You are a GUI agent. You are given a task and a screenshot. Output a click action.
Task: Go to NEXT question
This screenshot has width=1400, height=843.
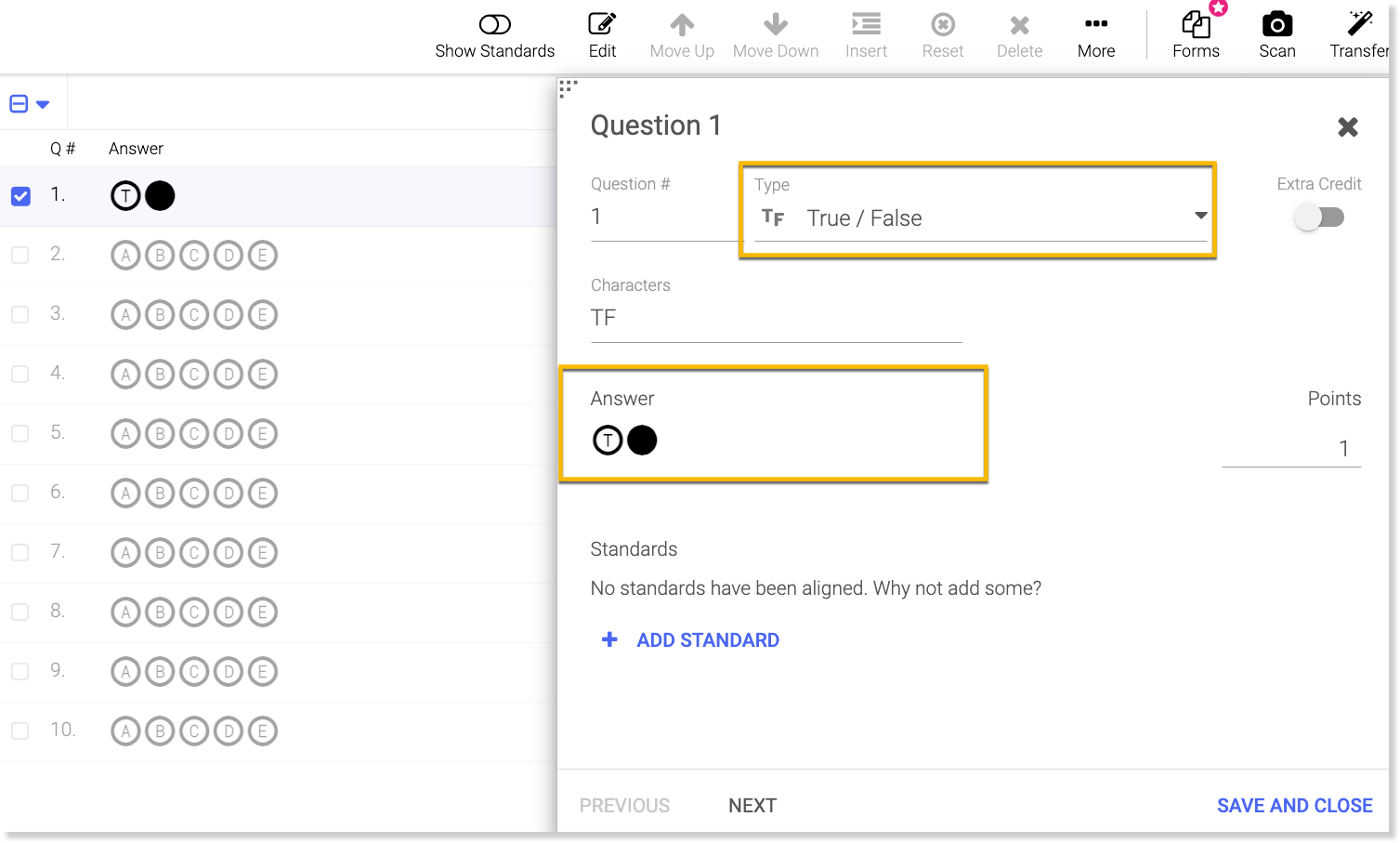752,806
